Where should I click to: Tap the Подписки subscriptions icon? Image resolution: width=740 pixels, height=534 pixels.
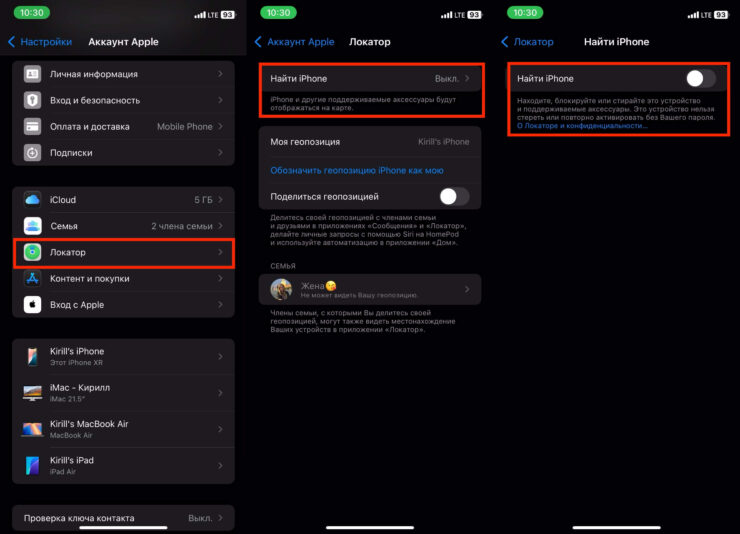(33, 153)
